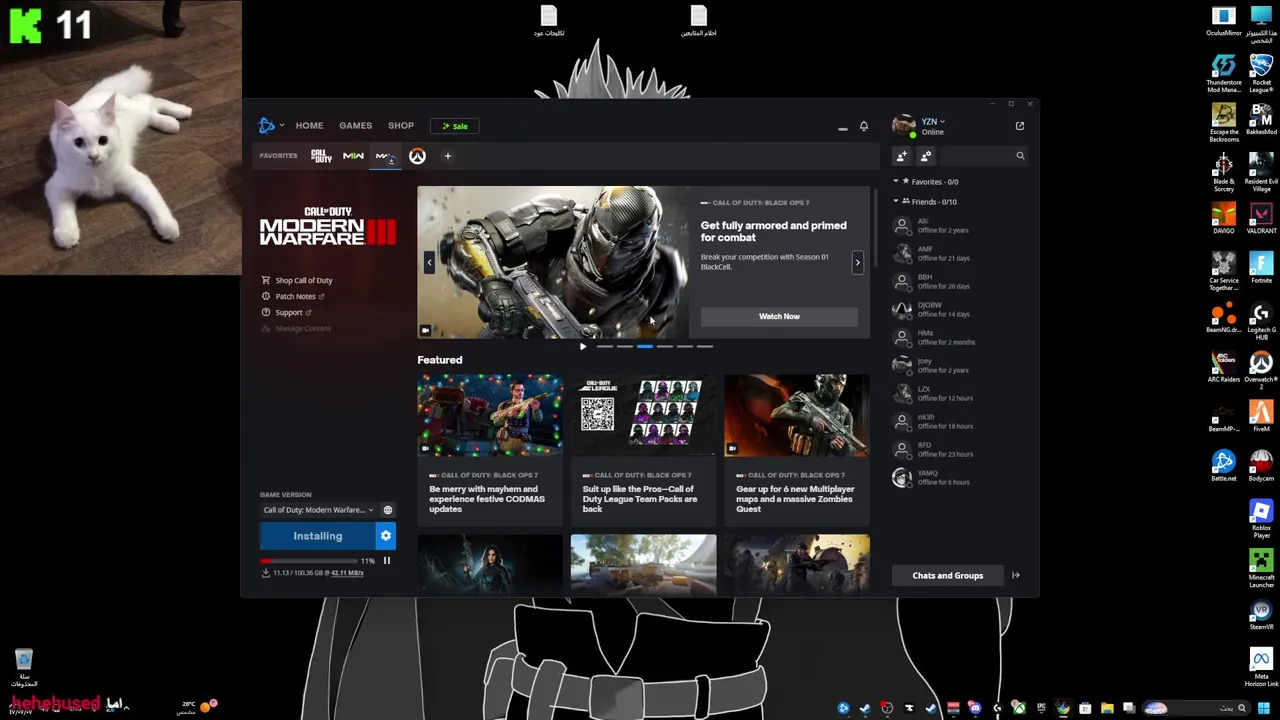This screenshot has width=1280, height=720.
Task: Go to the HOME tab
Action: tap(309, 126)
